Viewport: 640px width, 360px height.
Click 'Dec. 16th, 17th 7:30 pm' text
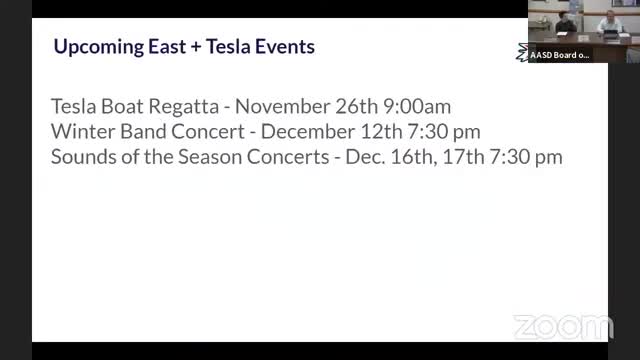454,157
